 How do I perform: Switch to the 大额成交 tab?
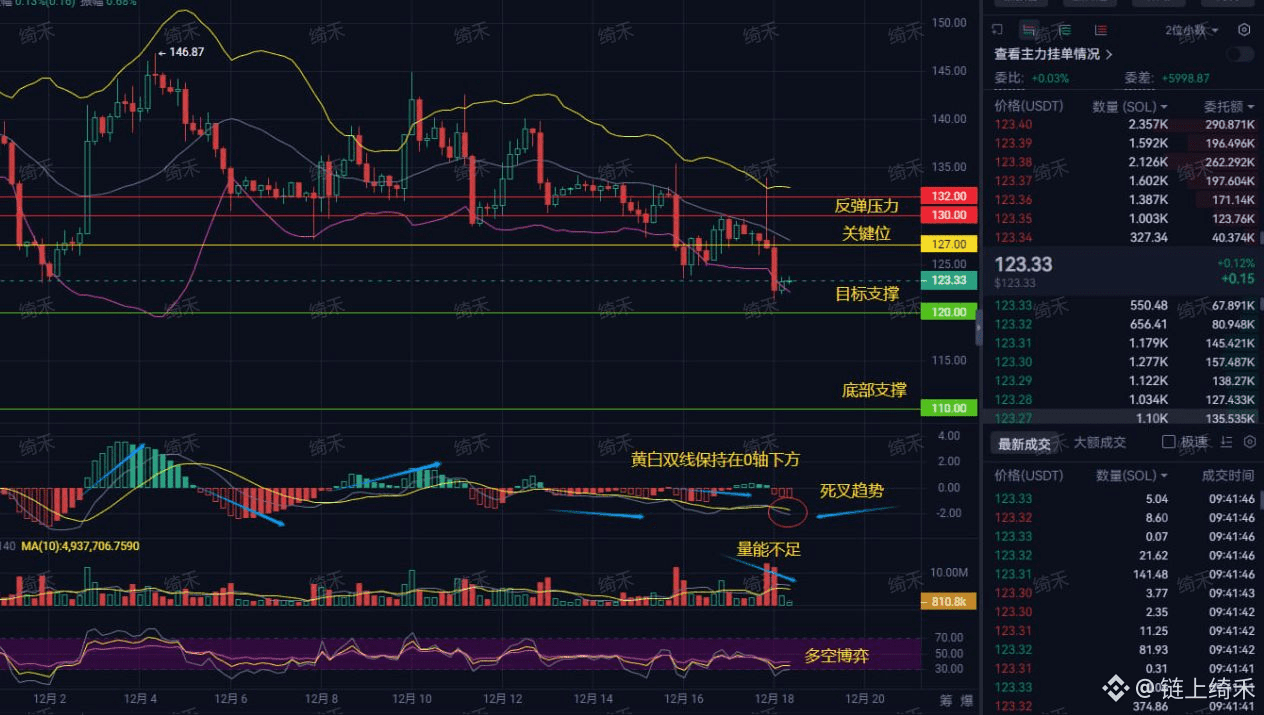coord(1100,442)
